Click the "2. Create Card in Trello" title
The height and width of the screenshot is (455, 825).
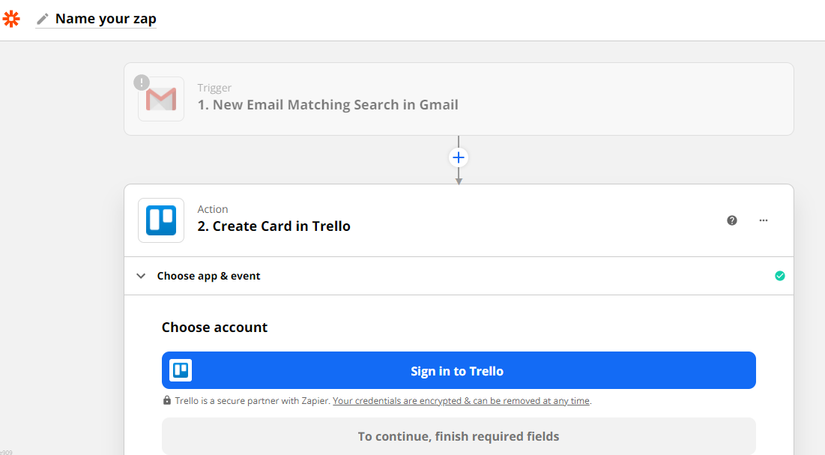(274, 226)
